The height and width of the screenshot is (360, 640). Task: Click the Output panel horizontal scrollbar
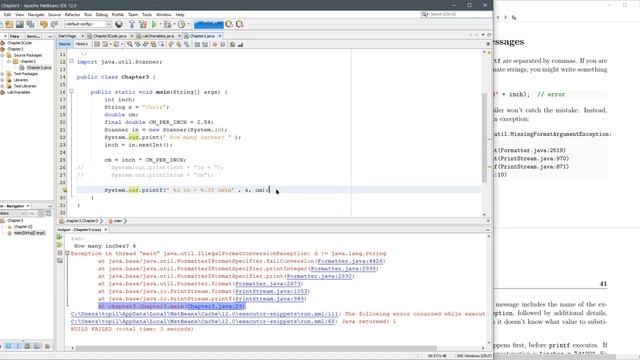pos(256,348)
